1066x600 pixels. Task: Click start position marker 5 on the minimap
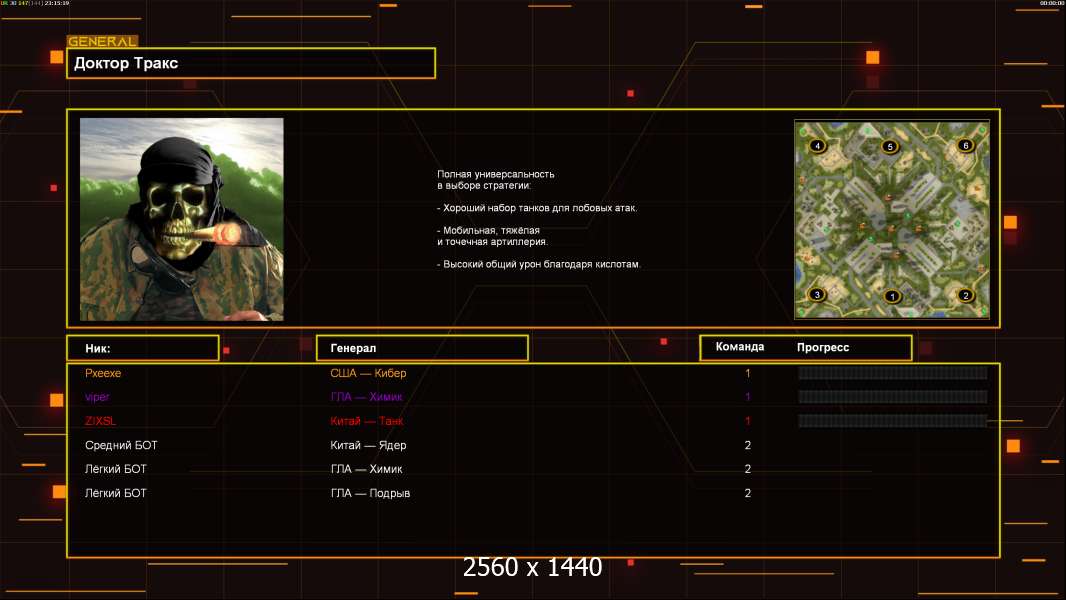[890, 147]
